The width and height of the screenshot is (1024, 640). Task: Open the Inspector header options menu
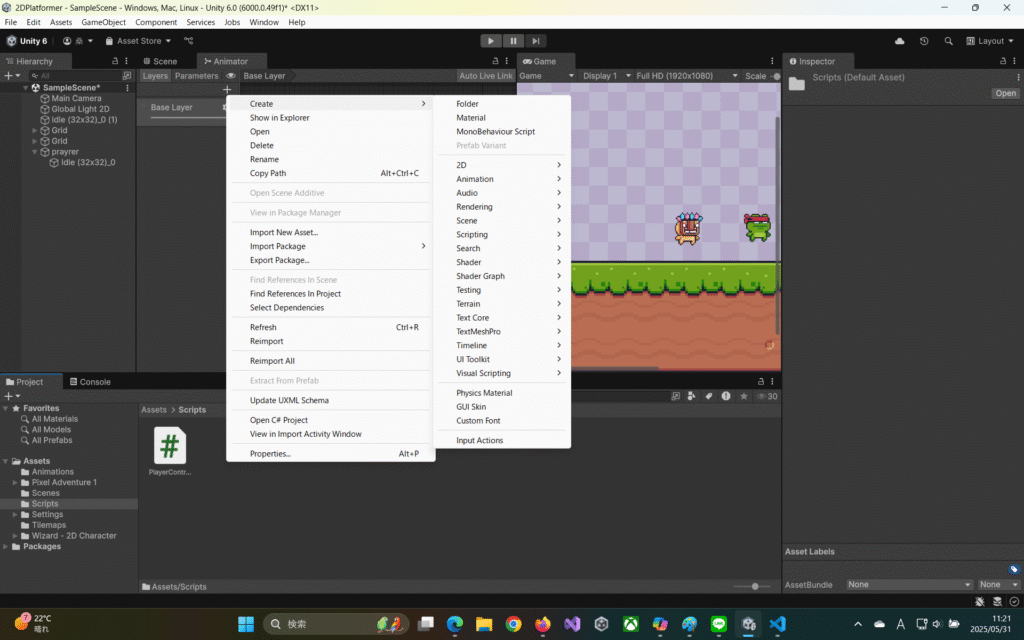coord(1017,77)
